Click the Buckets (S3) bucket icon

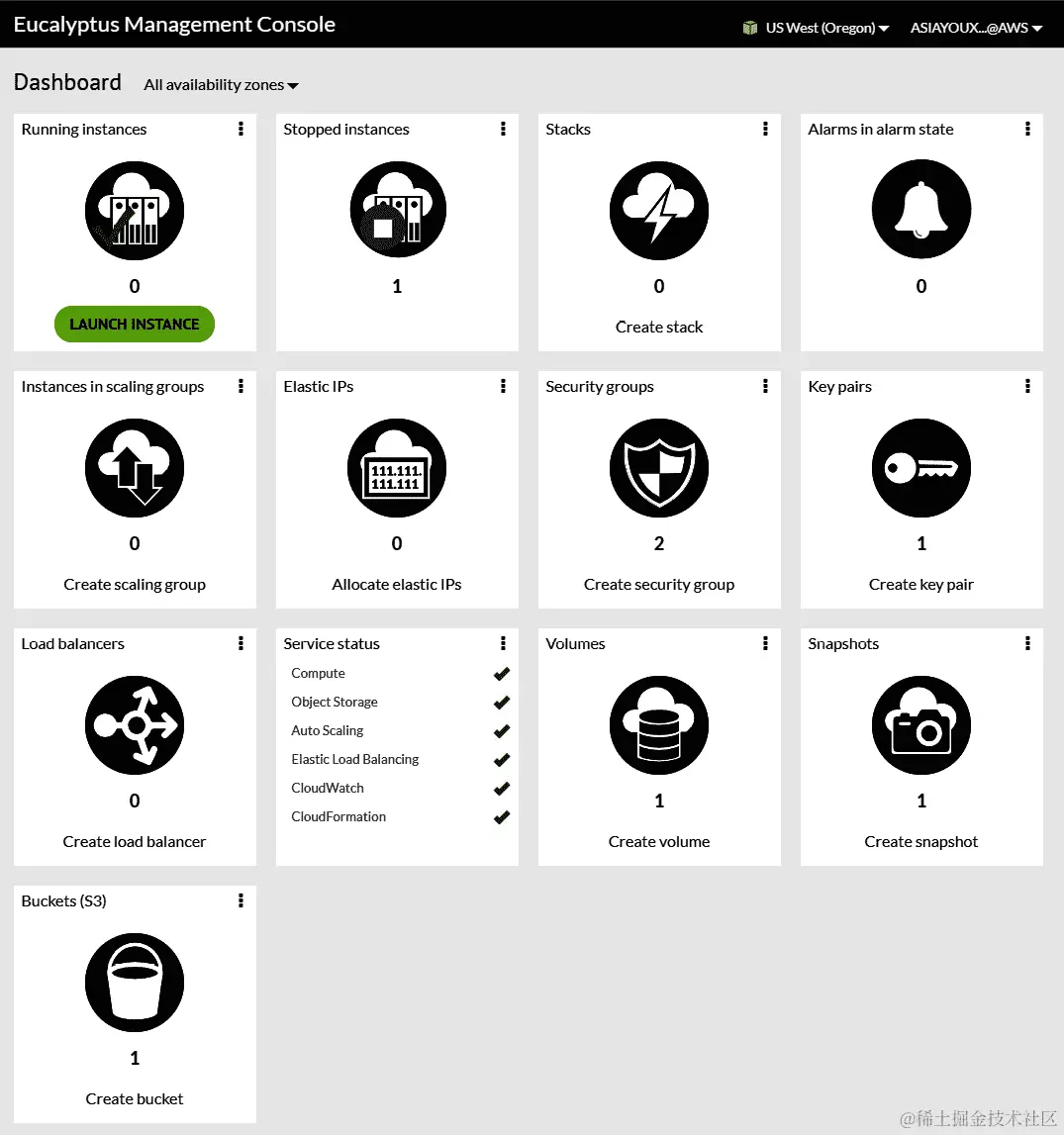(135, 983)
